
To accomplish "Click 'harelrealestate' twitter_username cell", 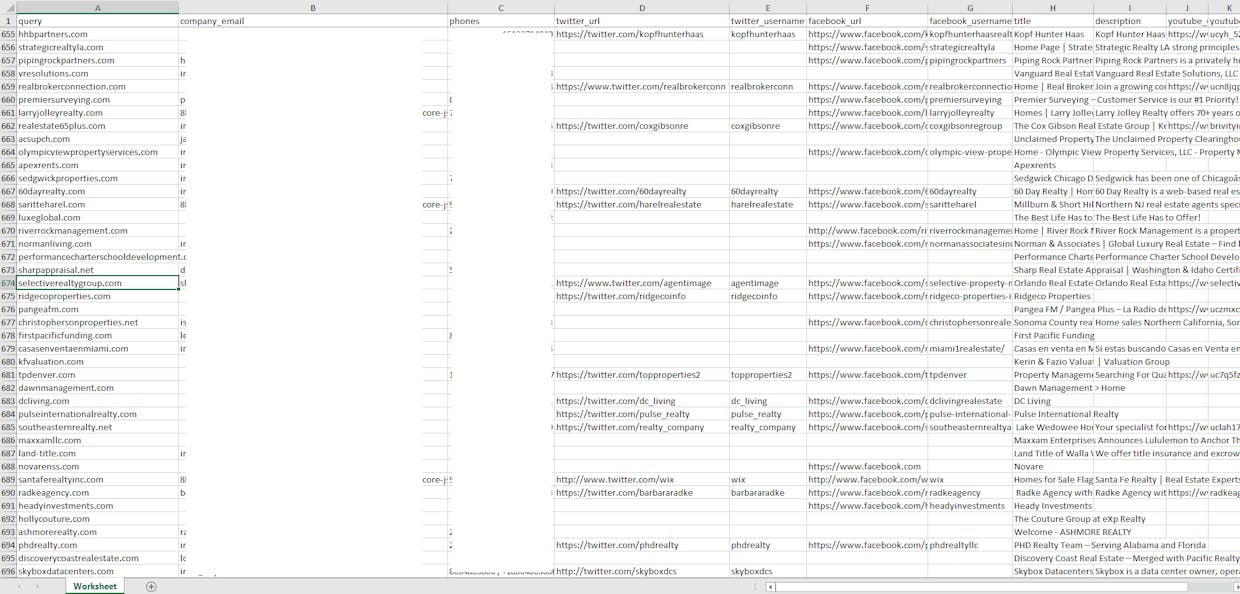I will coord(768,204).
